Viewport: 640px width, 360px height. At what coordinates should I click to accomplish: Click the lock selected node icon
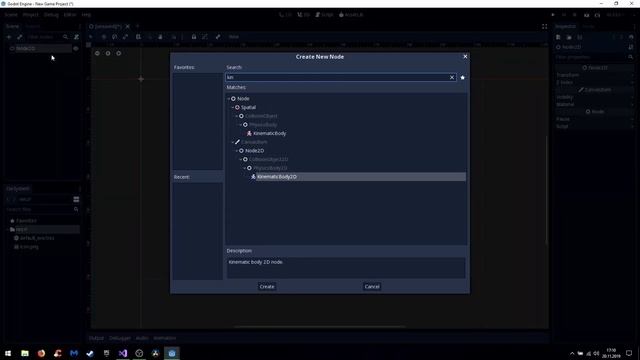click(x=194, y=37)
